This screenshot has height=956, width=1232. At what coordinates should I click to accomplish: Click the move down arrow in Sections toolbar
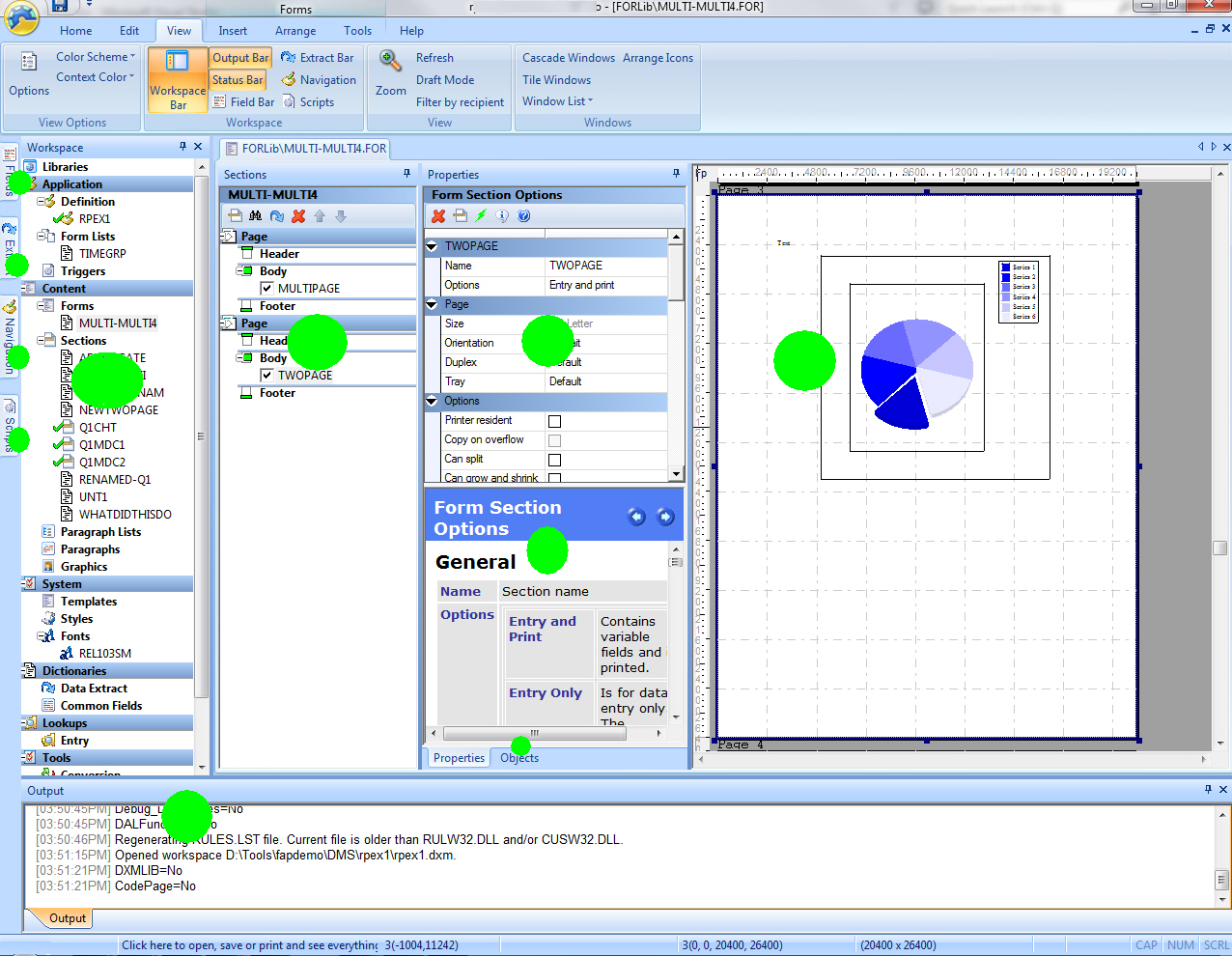pos(341,216)
